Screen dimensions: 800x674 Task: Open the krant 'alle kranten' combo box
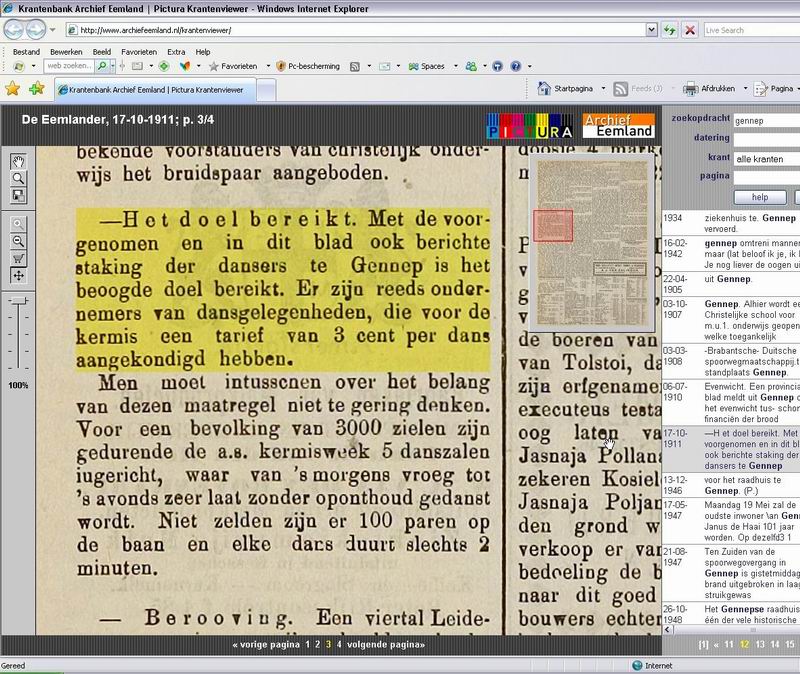(x=766, y=159)
